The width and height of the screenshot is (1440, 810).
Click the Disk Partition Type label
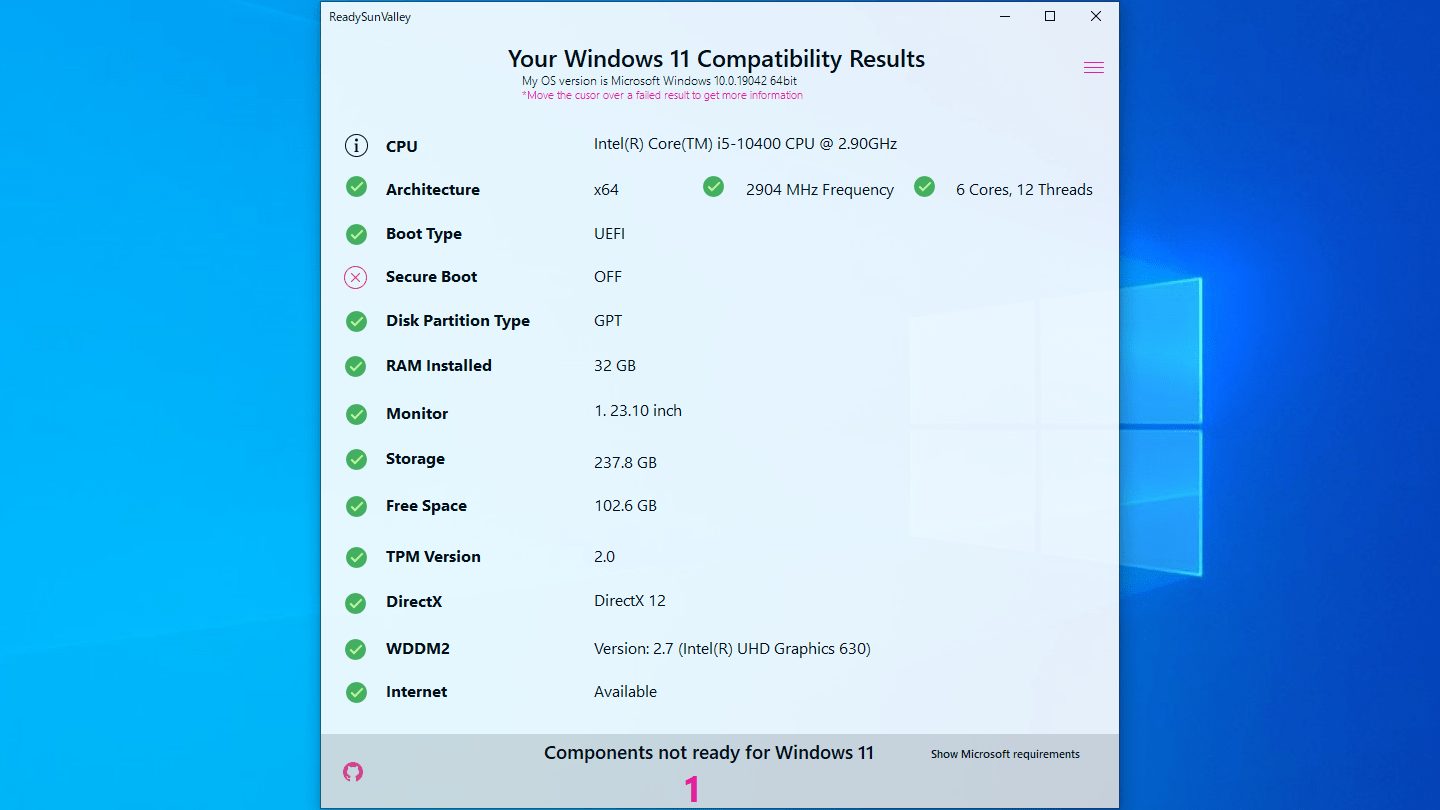point(458,321)
